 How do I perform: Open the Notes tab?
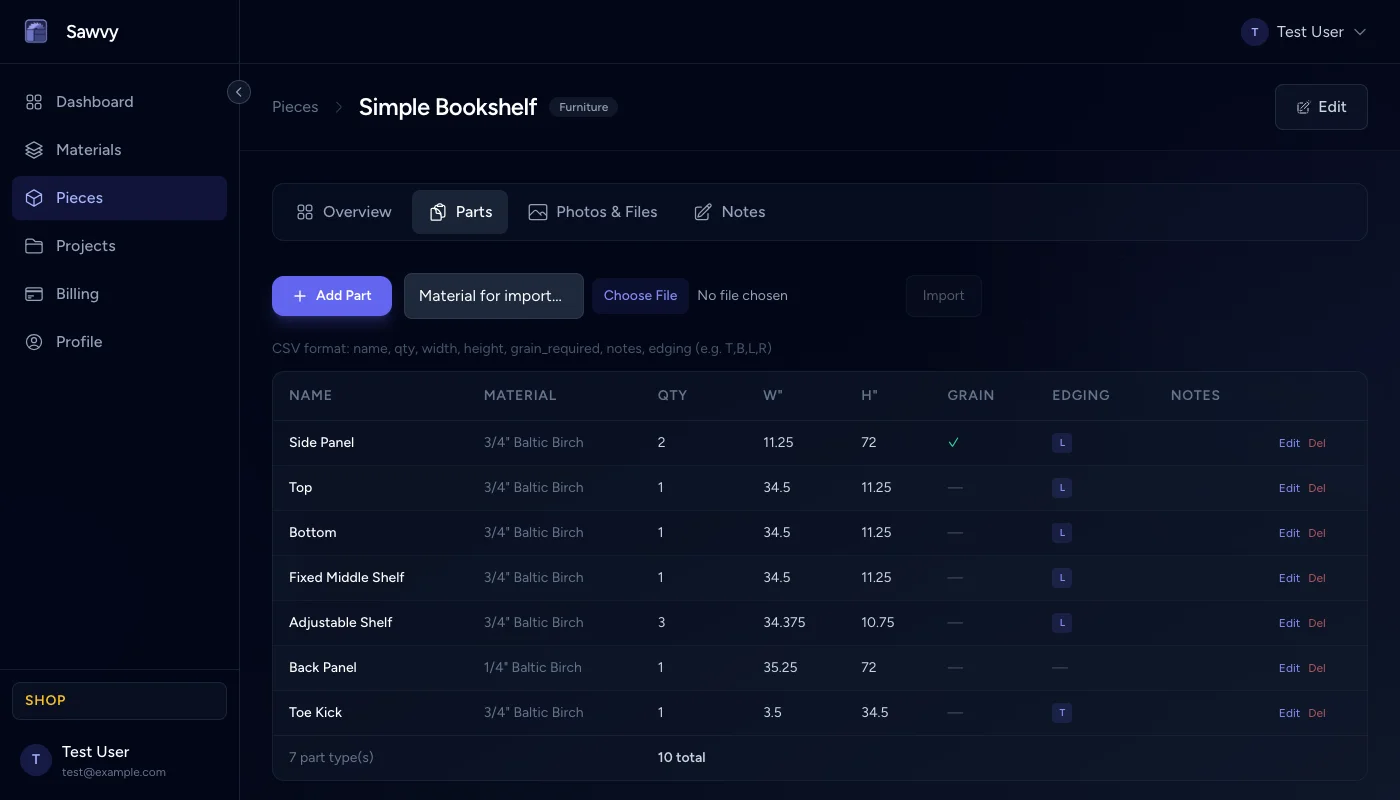click(730, 212)
